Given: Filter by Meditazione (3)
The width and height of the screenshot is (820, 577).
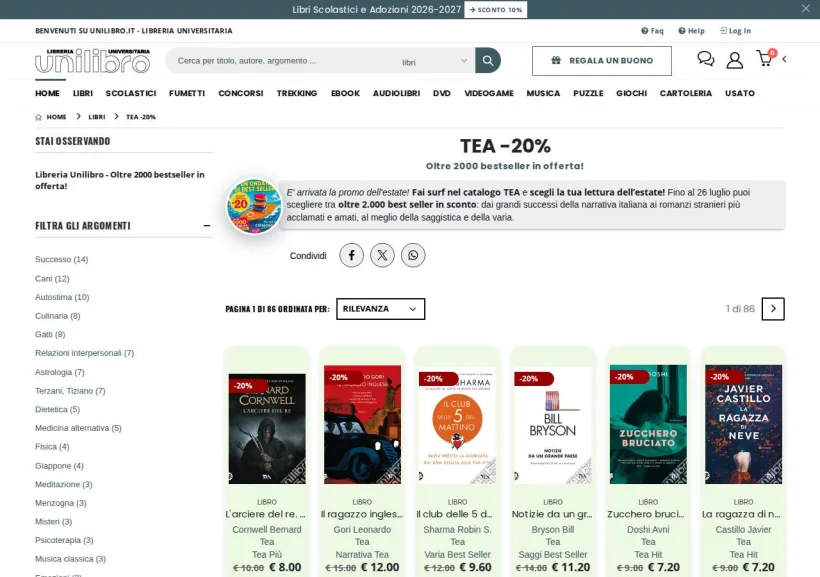Looking at the screenshot, I should [64, 484].
